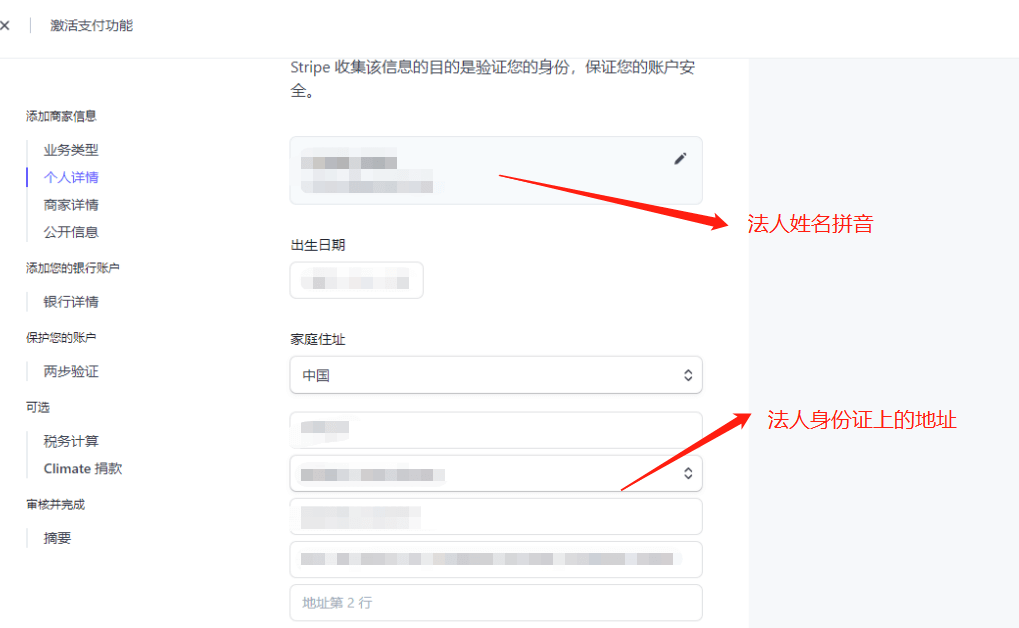Screen dimensions: 1019x628
Task: Close the payment activation page with X
Action: [5, 25]
